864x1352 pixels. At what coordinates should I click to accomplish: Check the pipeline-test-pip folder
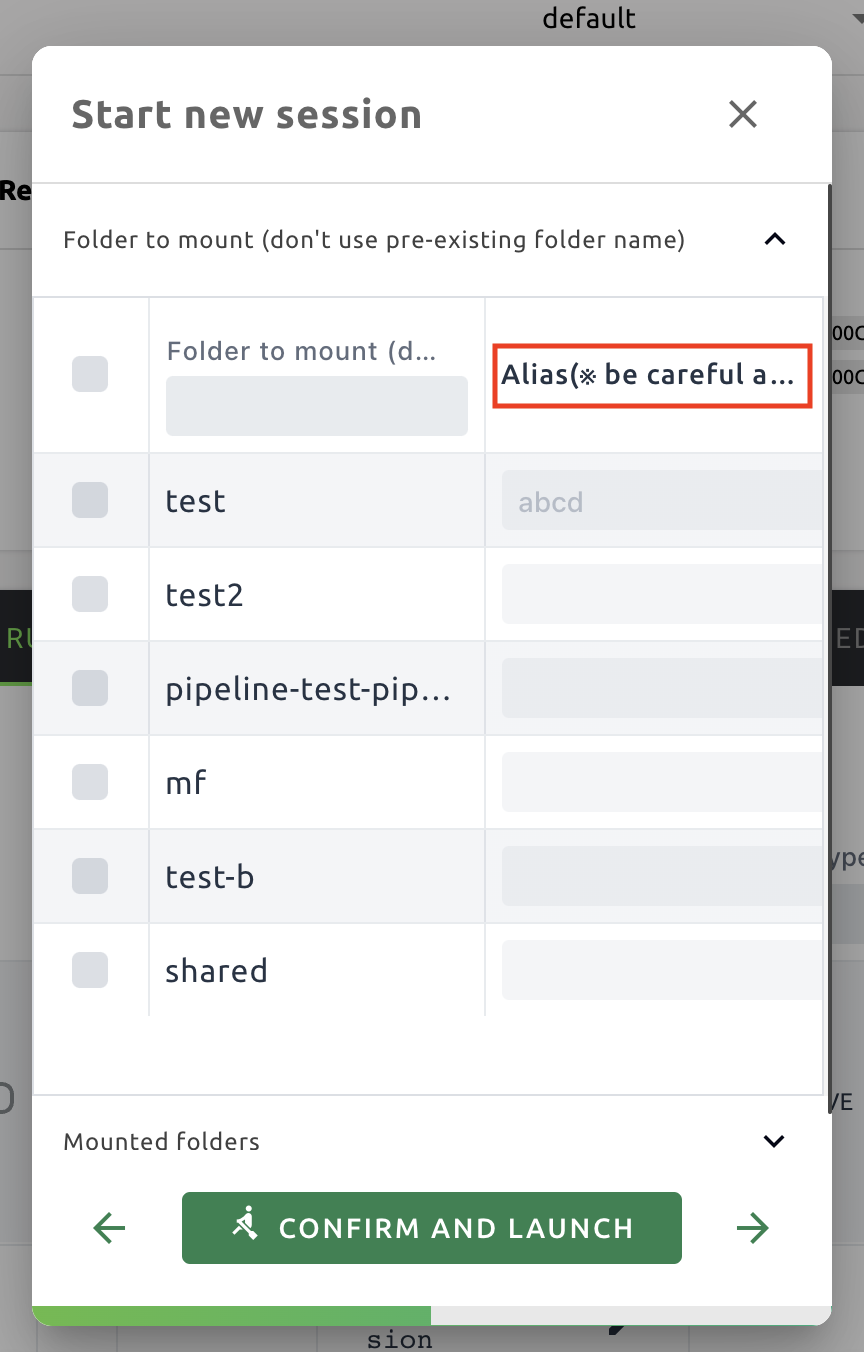click(x=90, y=688)
